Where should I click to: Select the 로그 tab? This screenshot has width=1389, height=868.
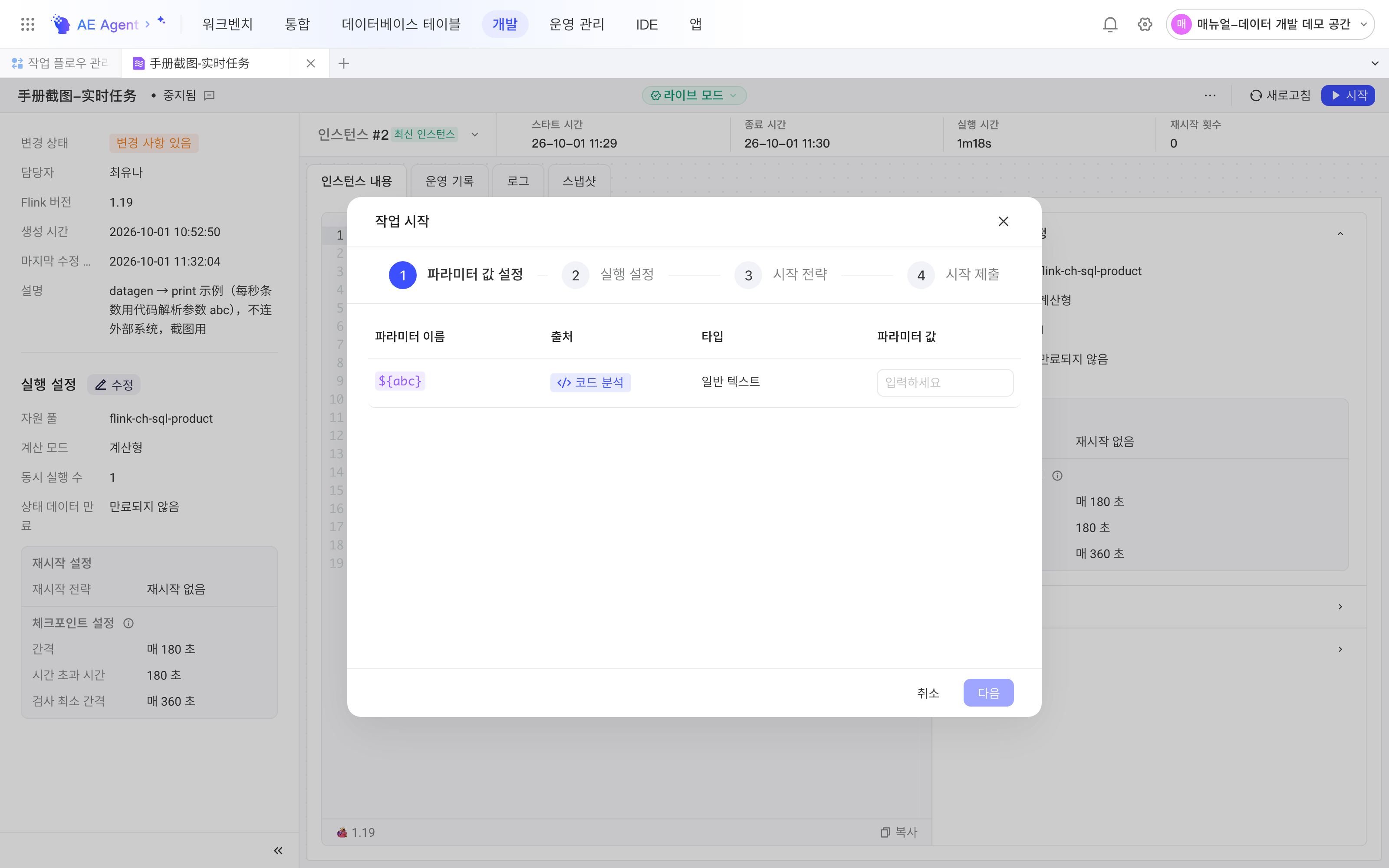click(518, 181)
